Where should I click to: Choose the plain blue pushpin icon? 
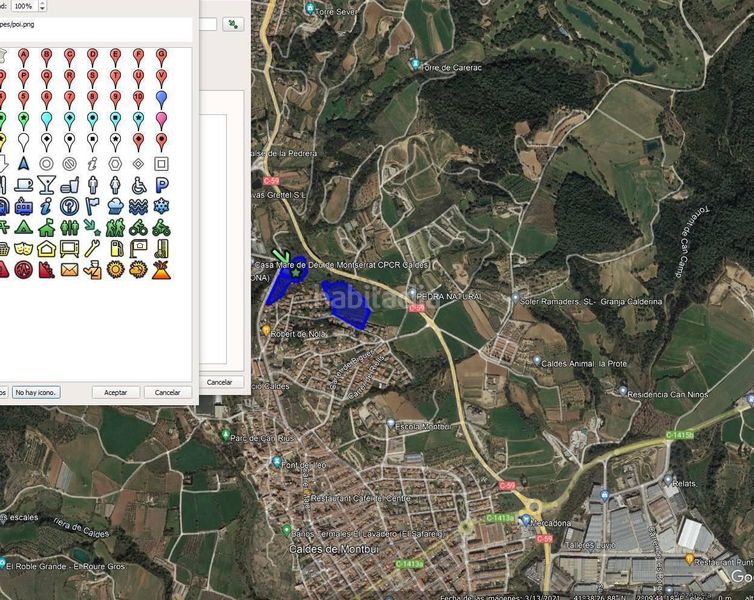[x=162, y=100]
